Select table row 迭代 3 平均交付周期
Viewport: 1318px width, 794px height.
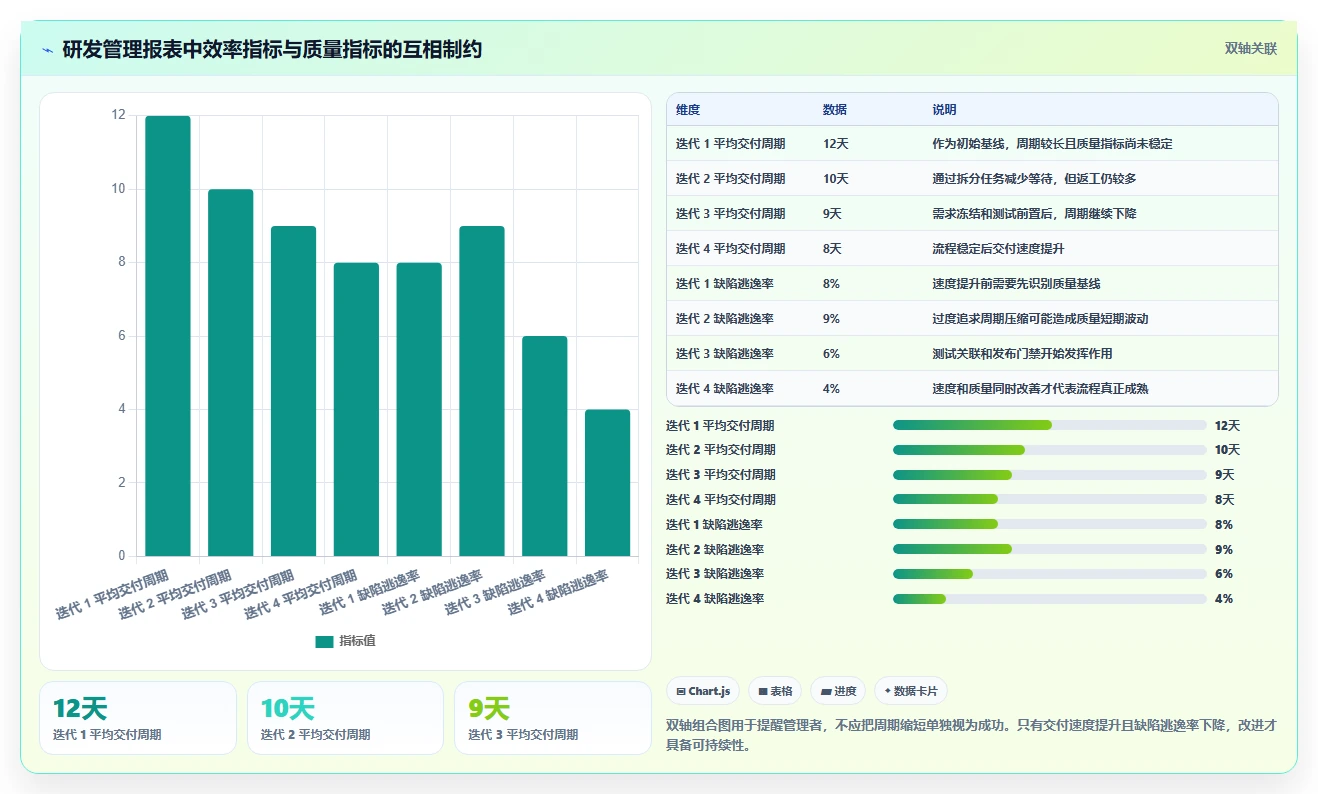tap(972, 214)
